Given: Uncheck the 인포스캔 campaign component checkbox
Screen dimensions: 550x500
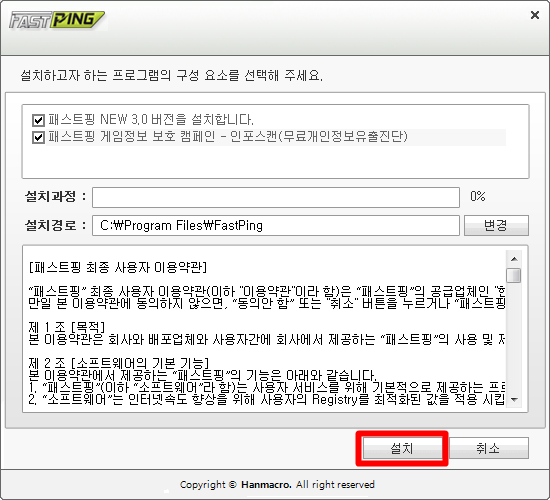Looking at the screenshot, I should click(38, 137).
